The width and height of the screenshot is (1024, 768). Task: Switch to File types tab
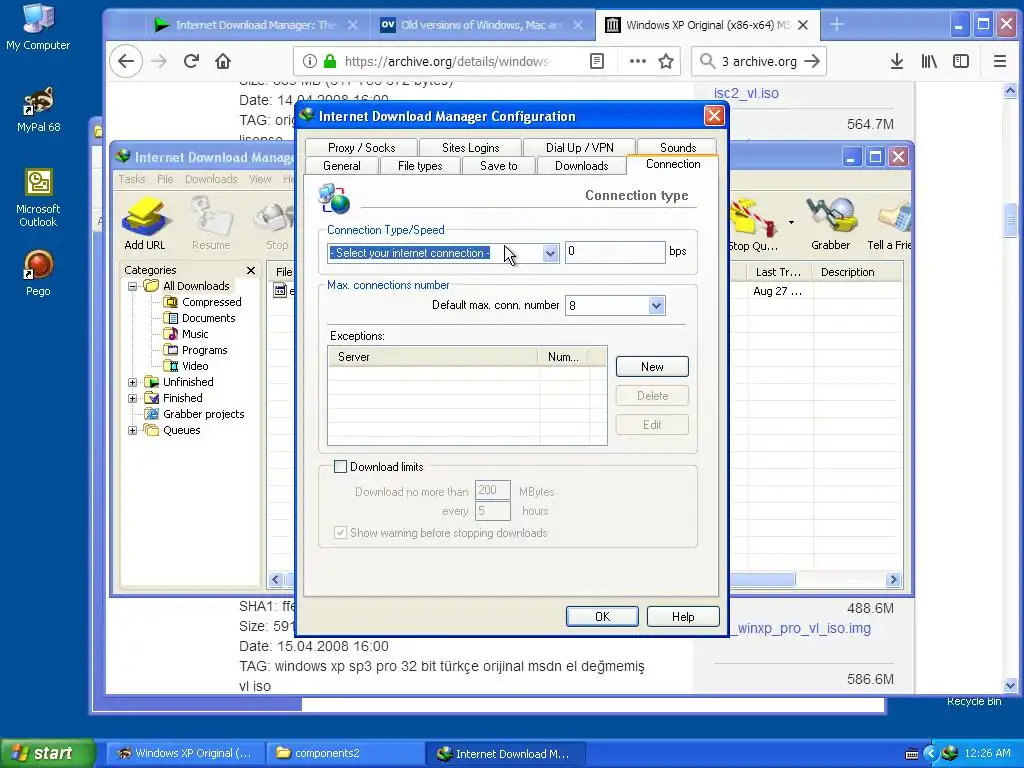[x=420, y=166]
